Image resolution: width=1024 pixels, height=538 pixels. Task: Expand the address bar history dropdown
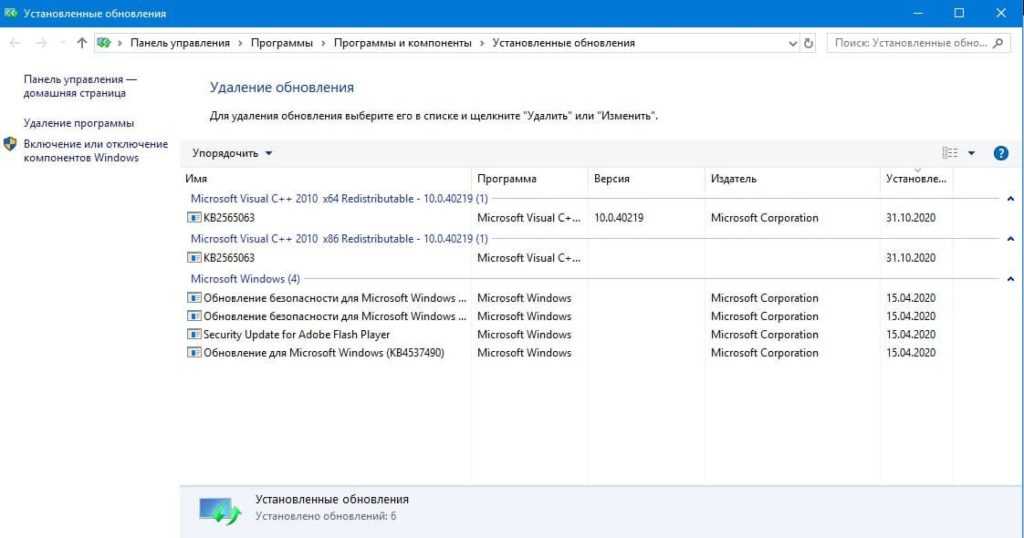coord(792,43)
